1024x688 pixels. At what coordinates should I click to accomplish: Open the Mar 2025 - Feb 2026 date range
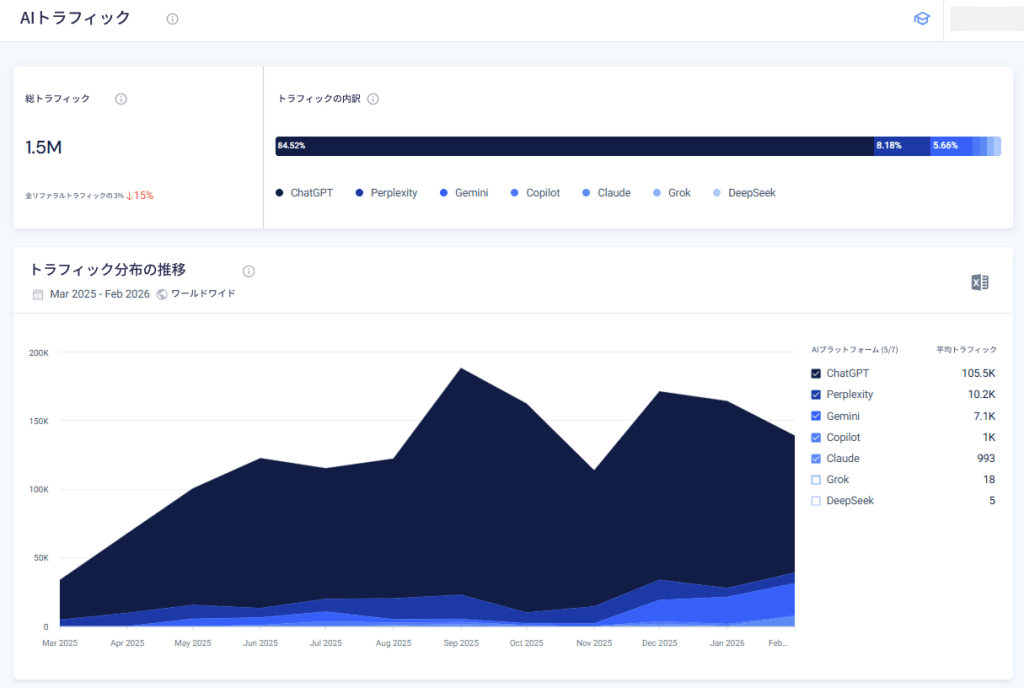click(x=100, y=294)
